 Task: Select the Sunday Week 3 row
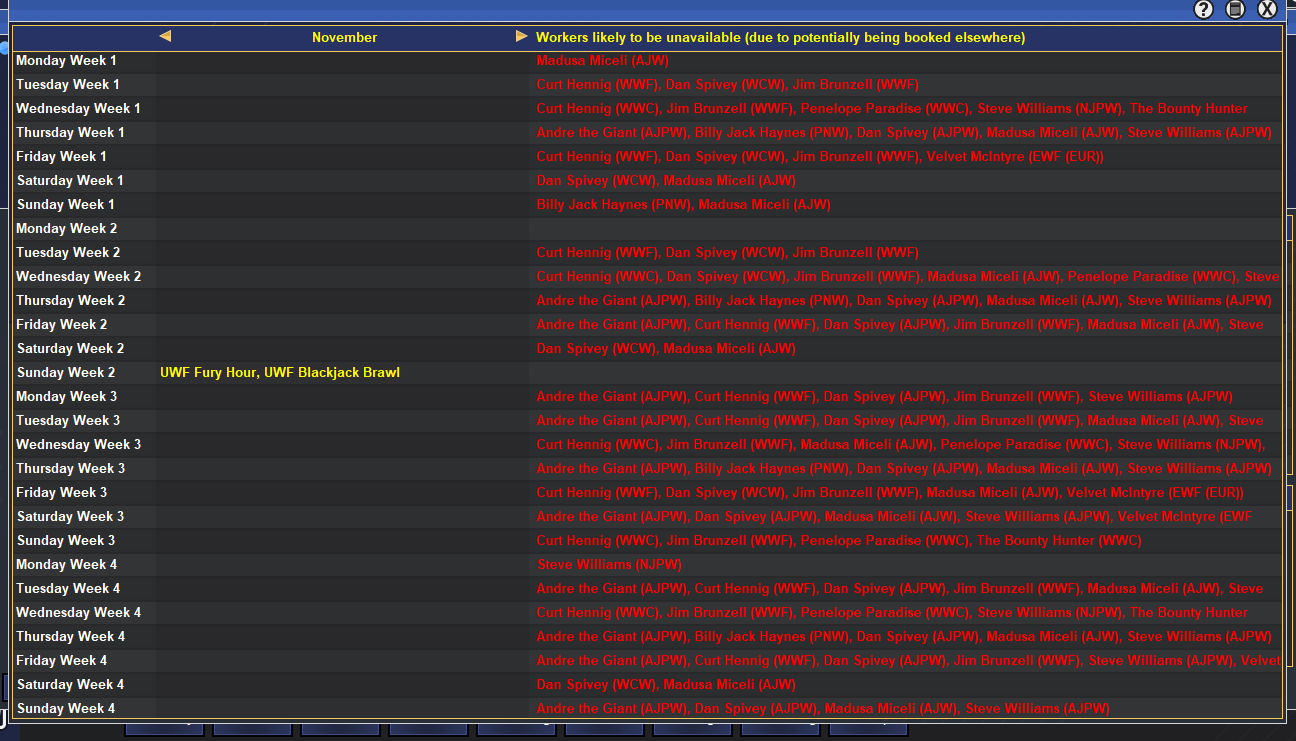point(647,541)
